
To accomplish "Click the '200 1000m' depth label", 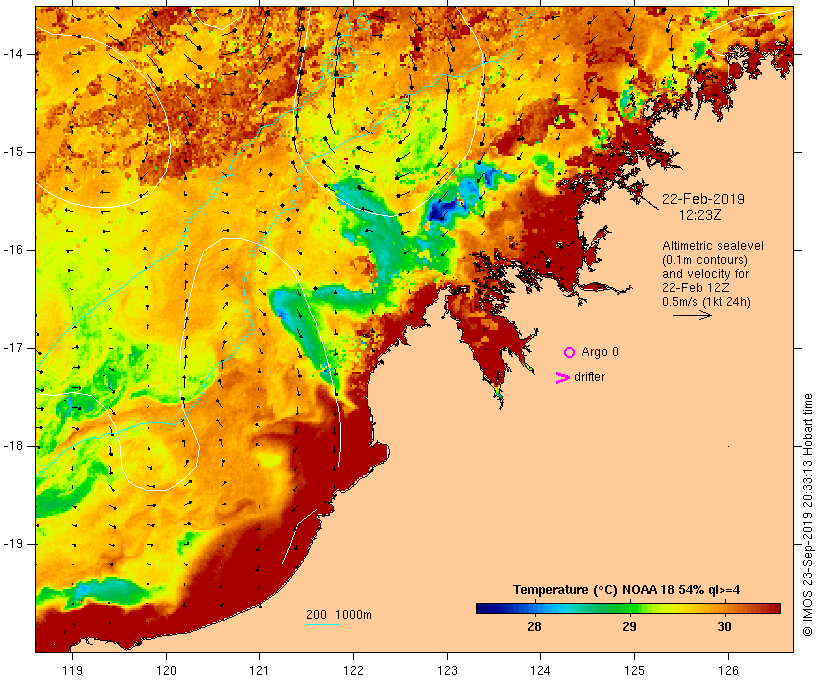I will click(x=339, y=615).
